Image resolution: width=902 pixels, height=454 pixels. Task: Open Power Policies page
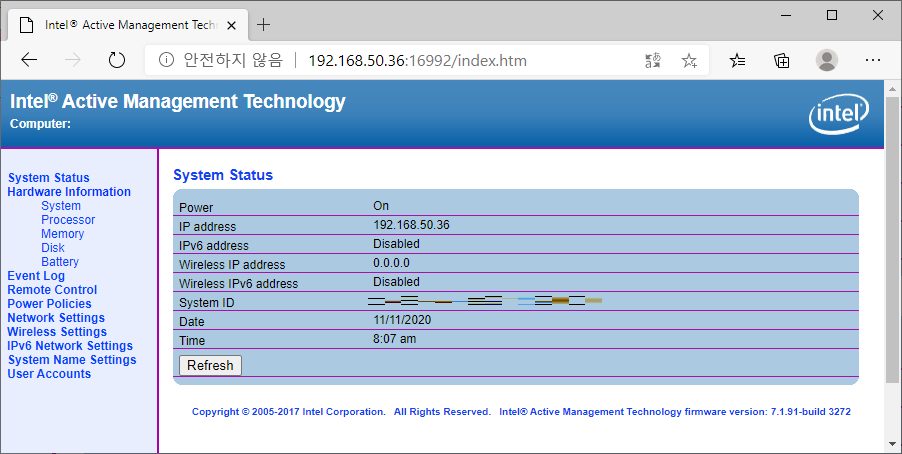(49, 304)
